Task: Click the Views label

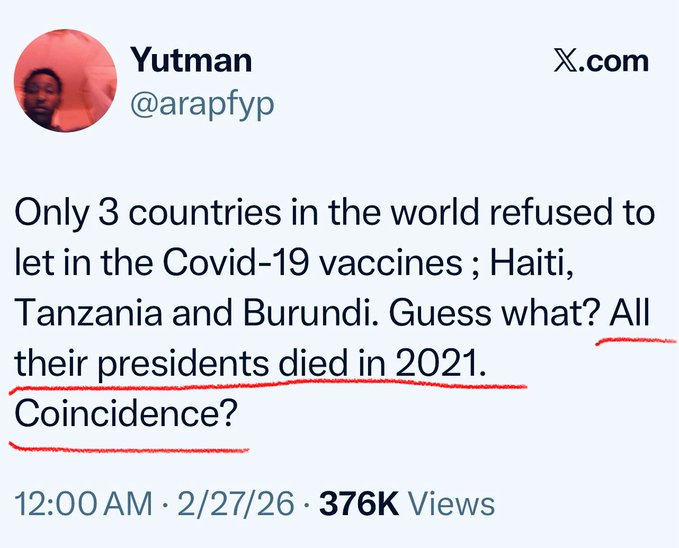Action: pyautogui.click(x=453, y=503)
